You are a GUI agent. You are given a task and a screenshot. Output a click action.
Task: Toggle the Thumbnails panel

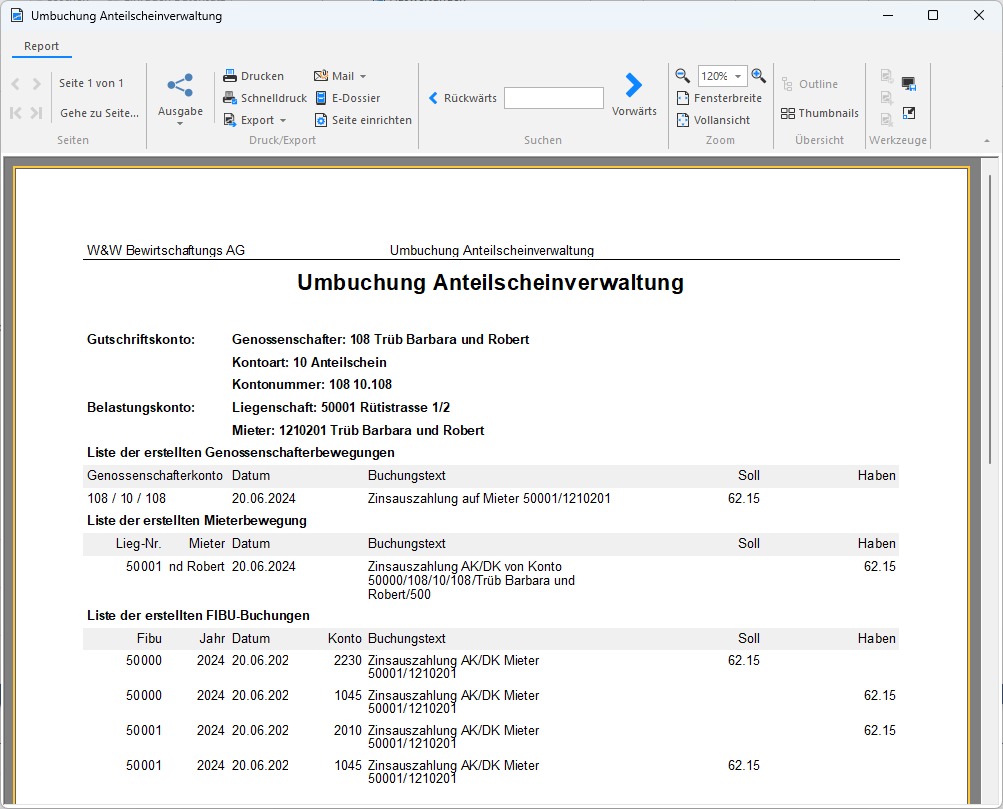pyautogui.click(x=819, y=113)
